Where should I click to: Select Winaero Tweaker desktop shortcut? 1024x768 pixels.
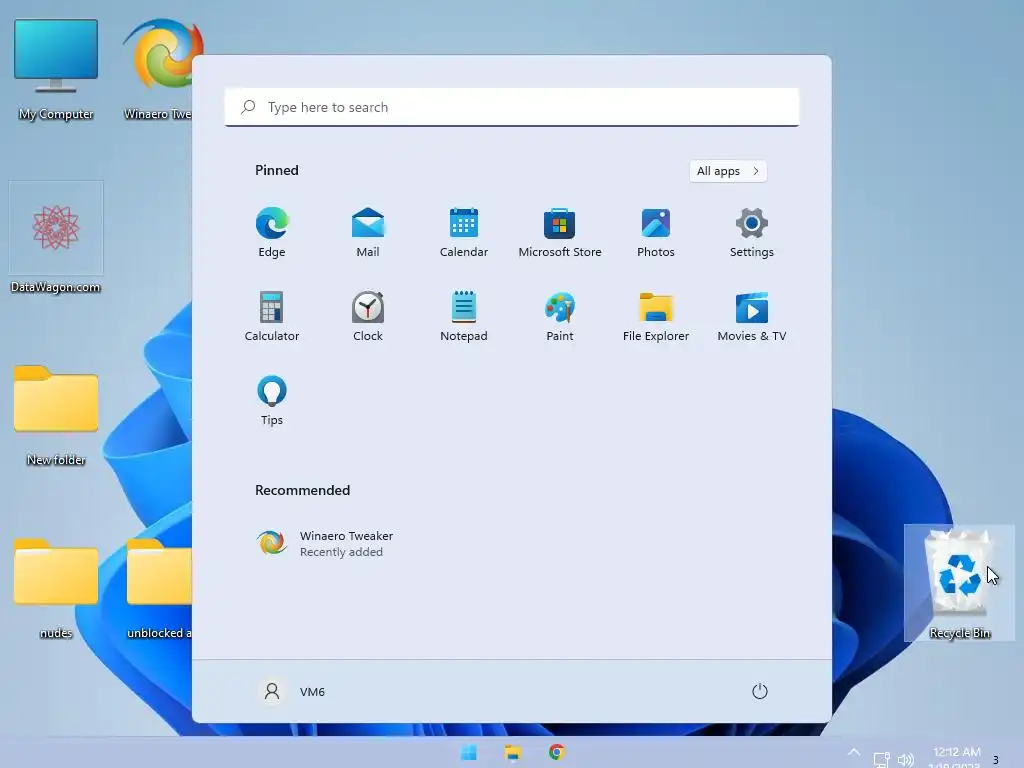(160, 70)
